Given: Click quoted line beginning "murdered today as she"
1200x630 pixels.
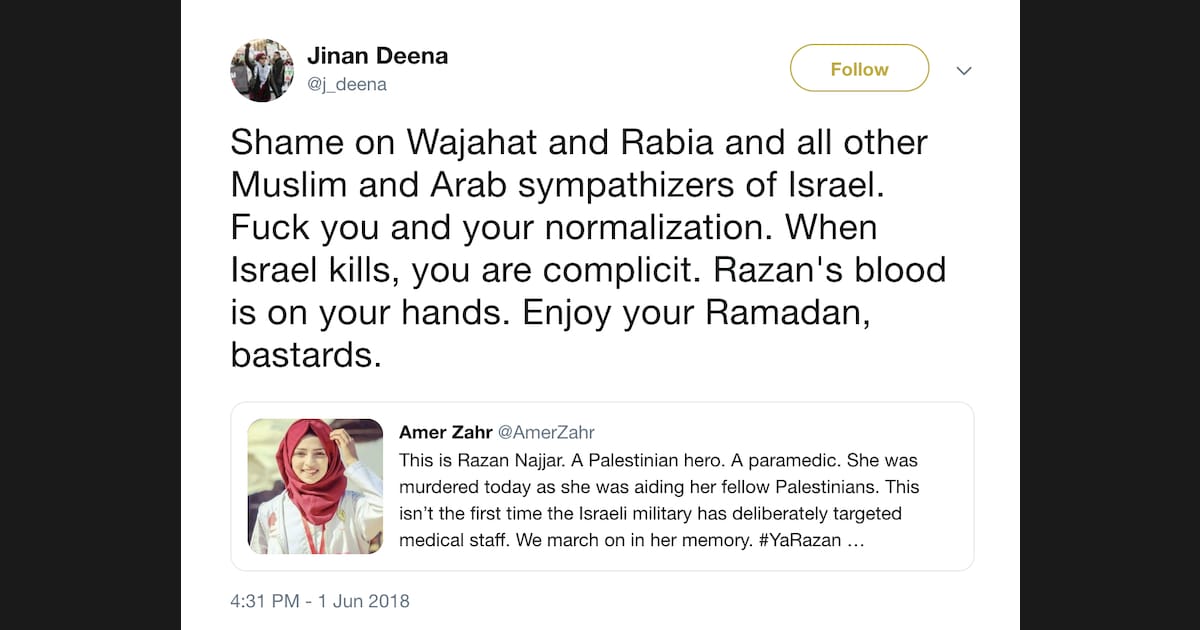Looking at the screenshot, I should click(659, 487).
